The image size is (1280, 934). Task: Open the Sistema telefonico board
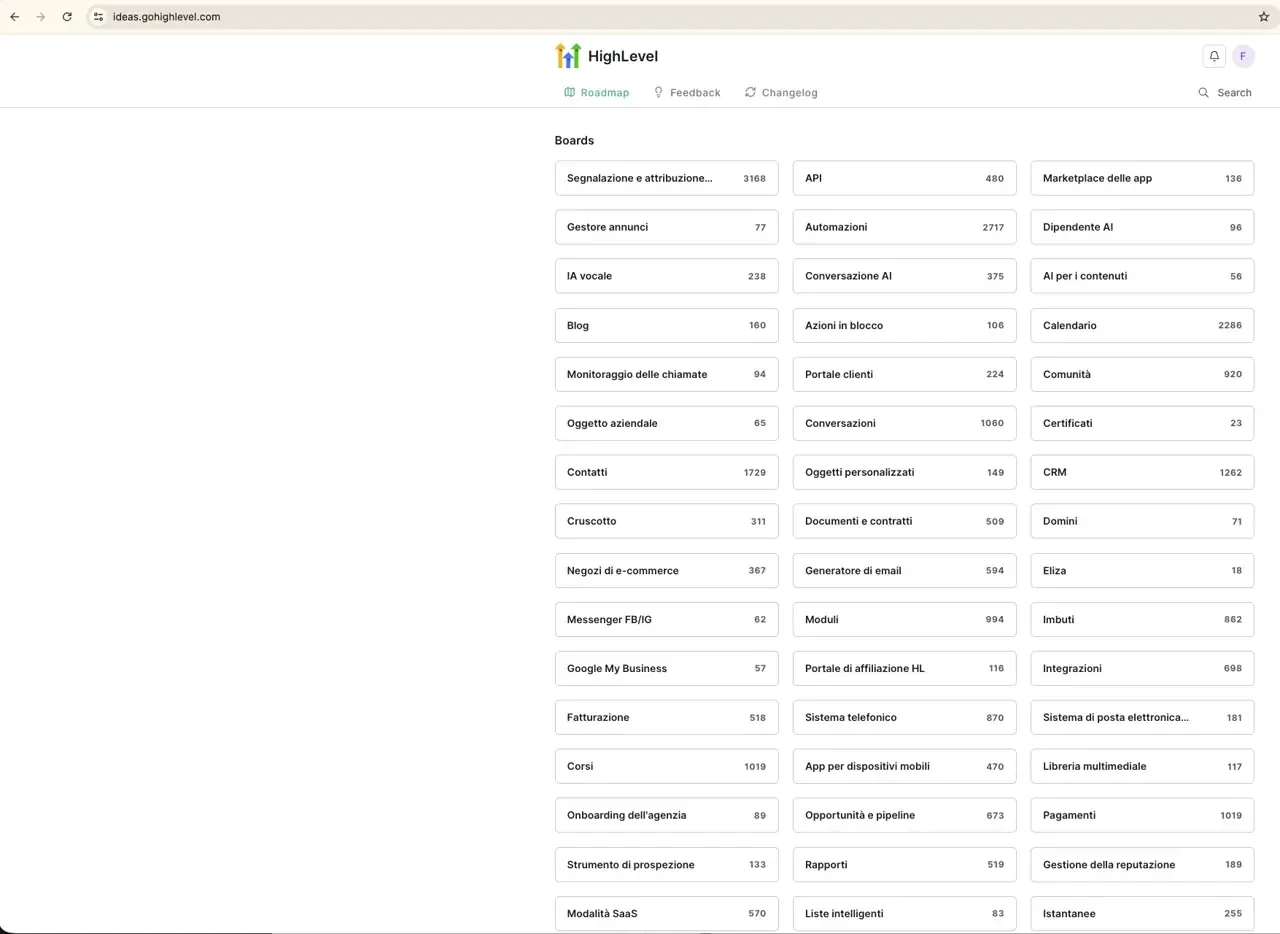point(904,717)
